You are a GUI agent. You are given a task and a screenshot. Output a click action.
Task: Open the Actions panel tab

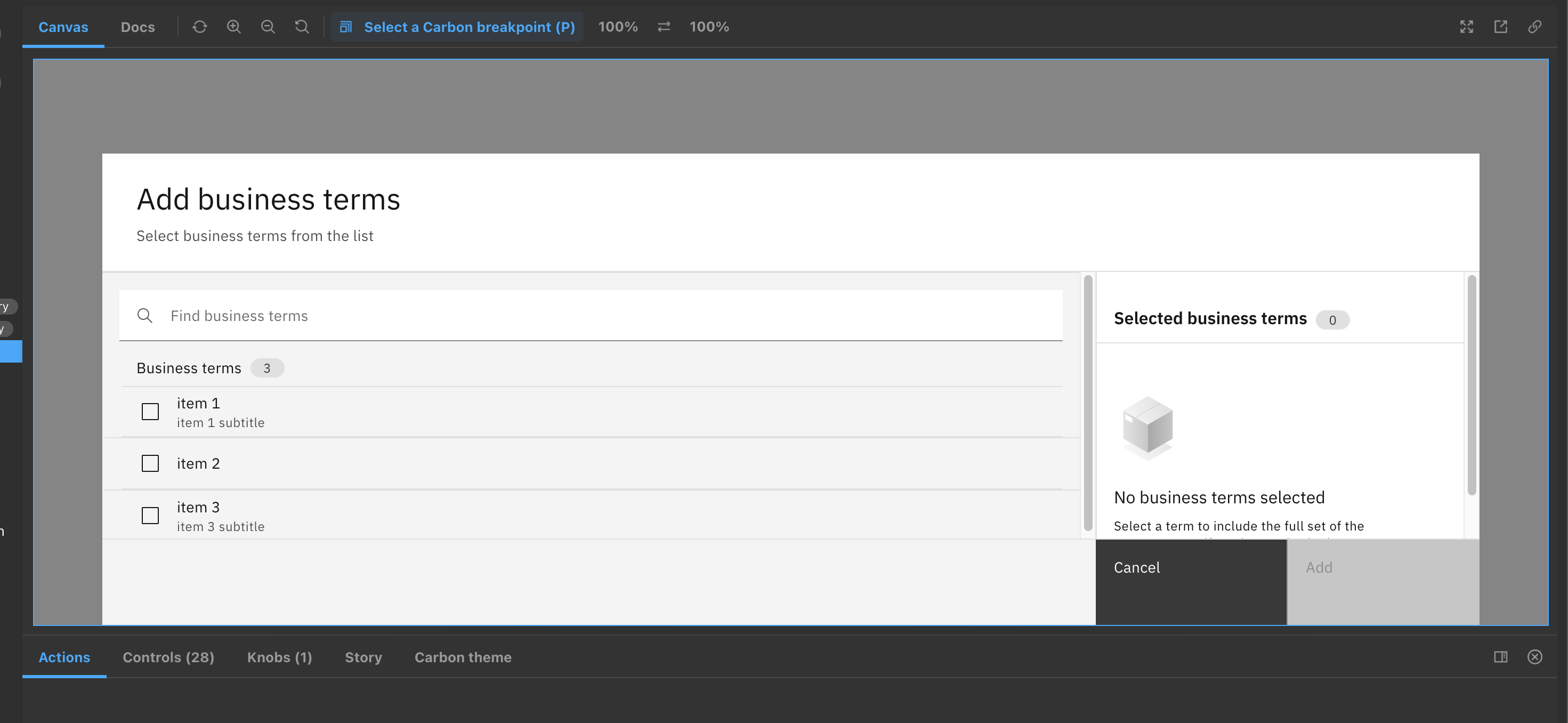pyautogui.click(x=64, y=657)
